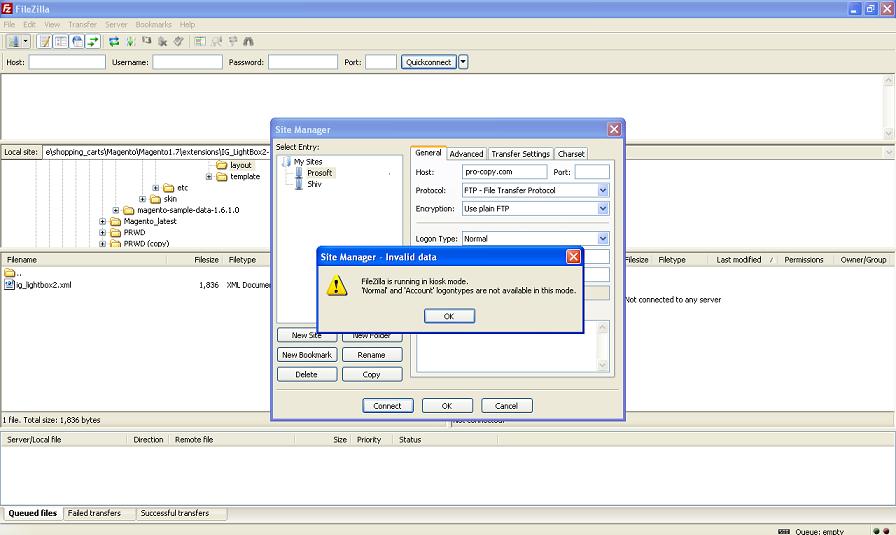Screen dimensions: 896x535
Task: Click the ig_lightbox2.xml file icon
Action: 9,285
